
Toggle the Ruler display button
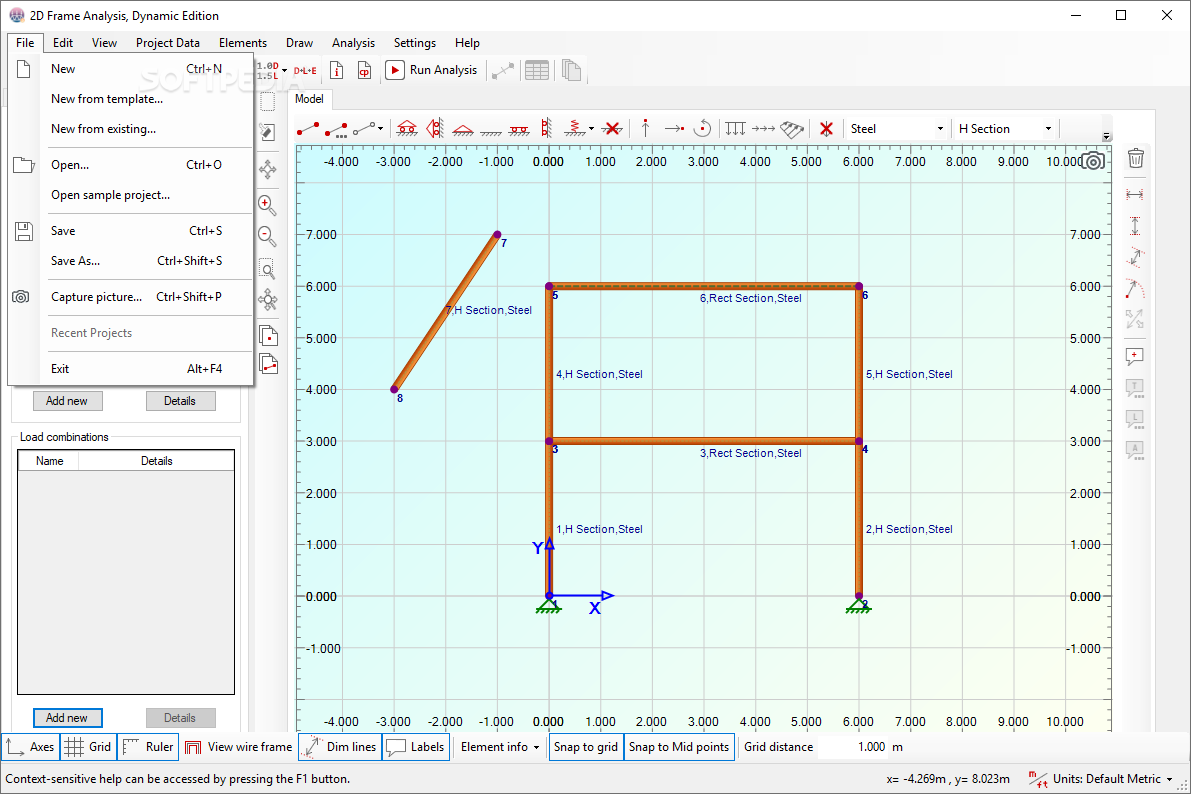(x=148, y=747)
